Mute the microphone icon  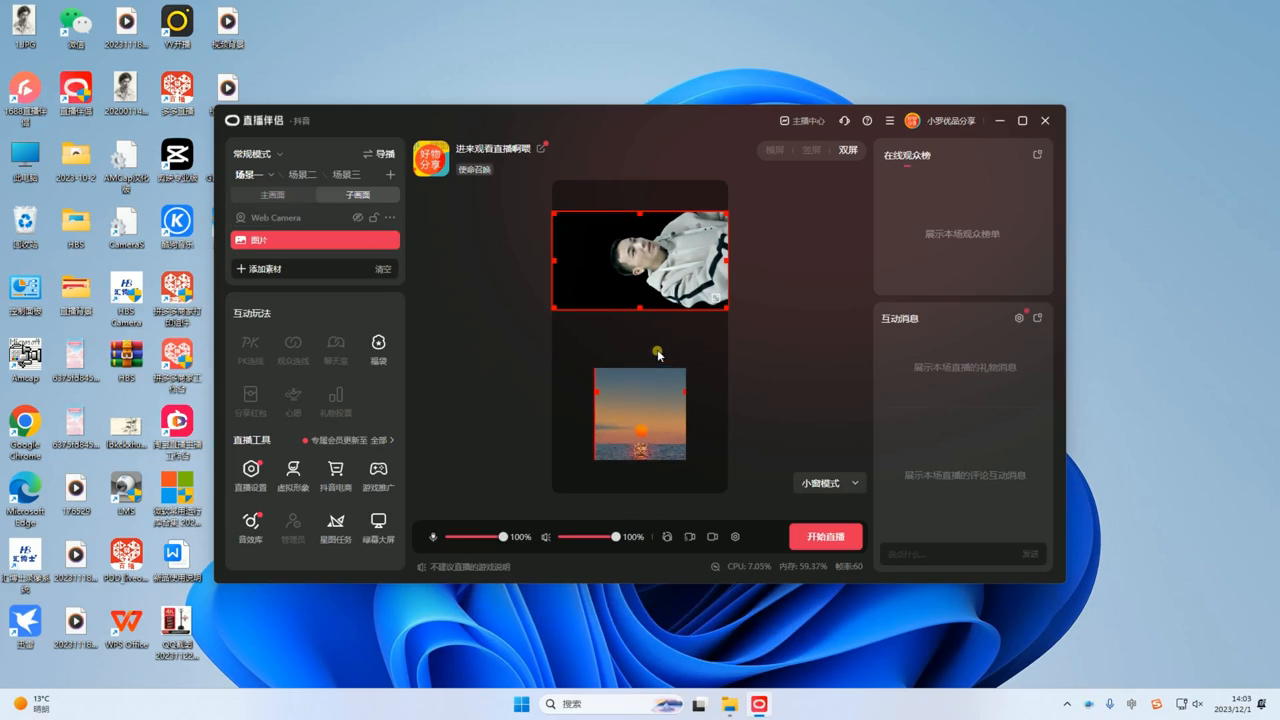(433, 537)
